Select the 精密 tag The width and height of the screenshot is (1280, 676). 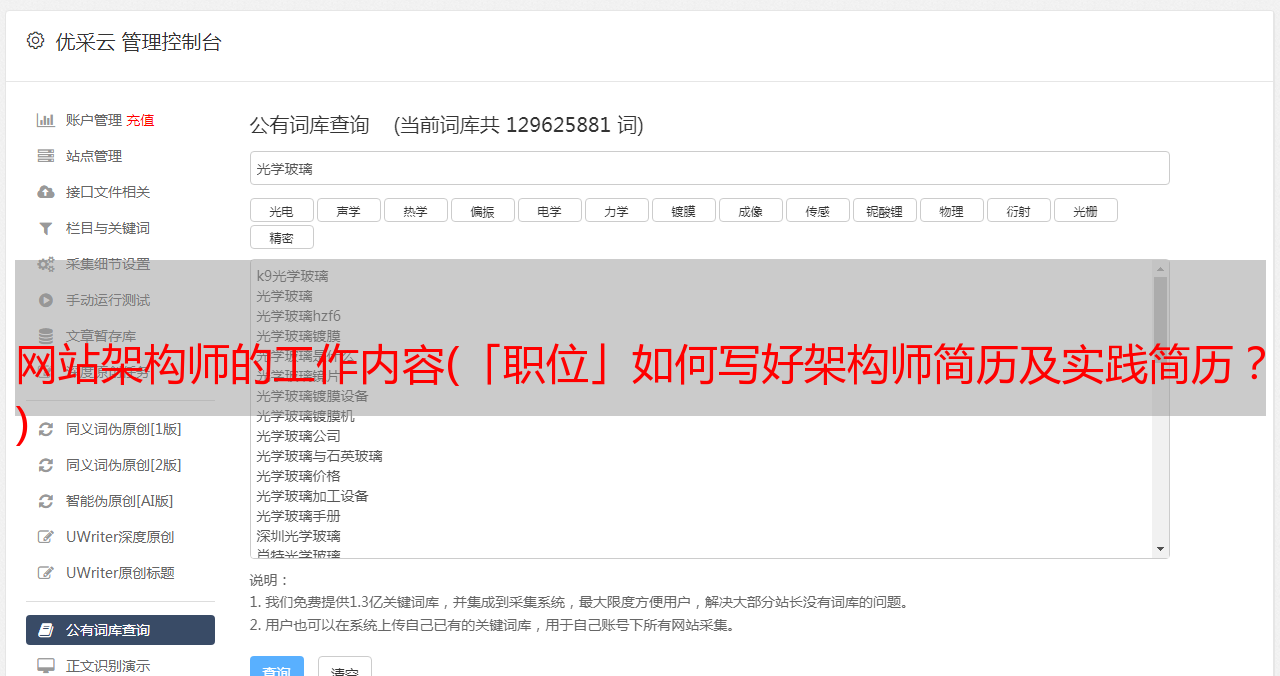click(281, 237)
